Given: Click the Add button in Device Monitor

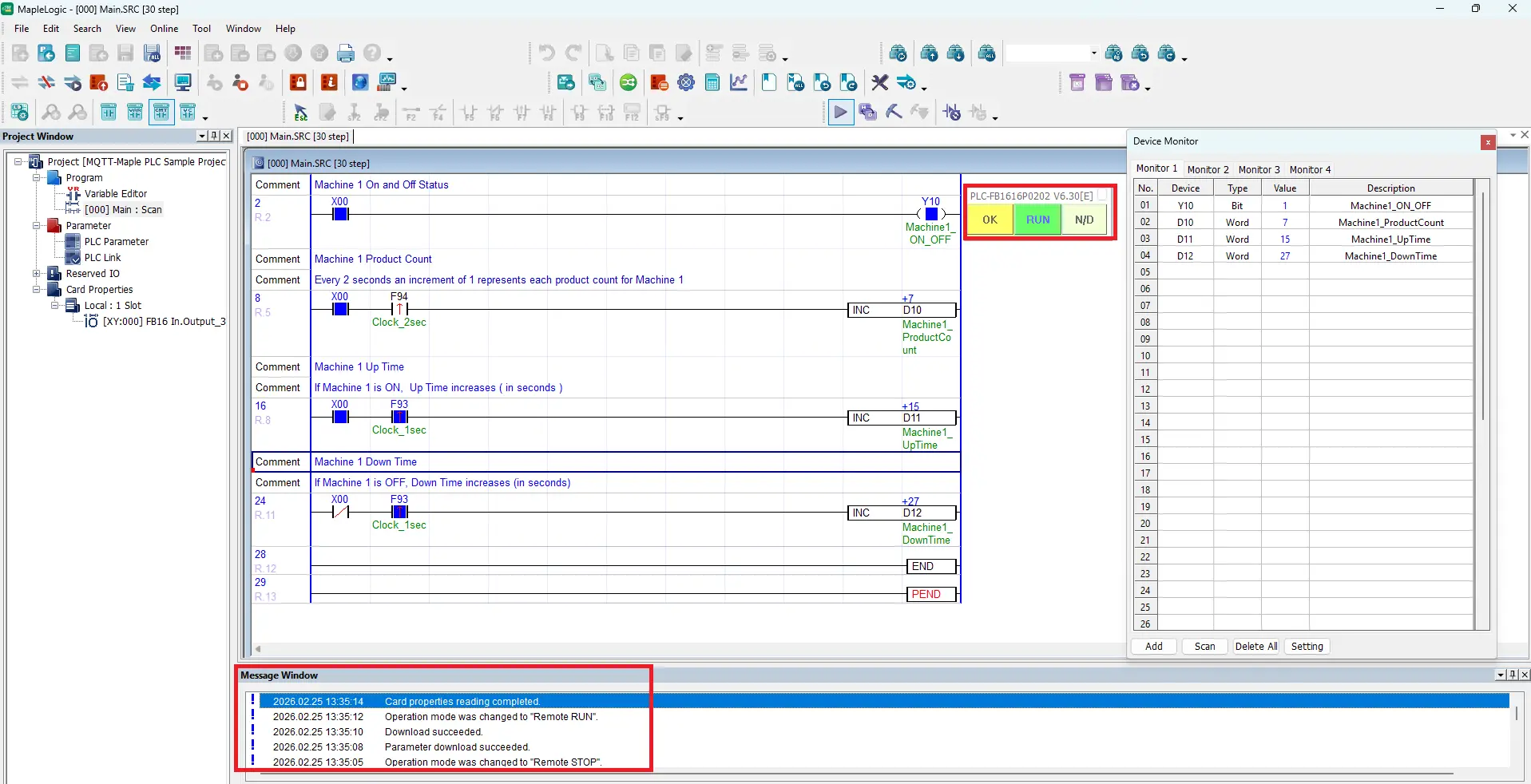Looking at the screenshot, I should [x=1153, y=647].
